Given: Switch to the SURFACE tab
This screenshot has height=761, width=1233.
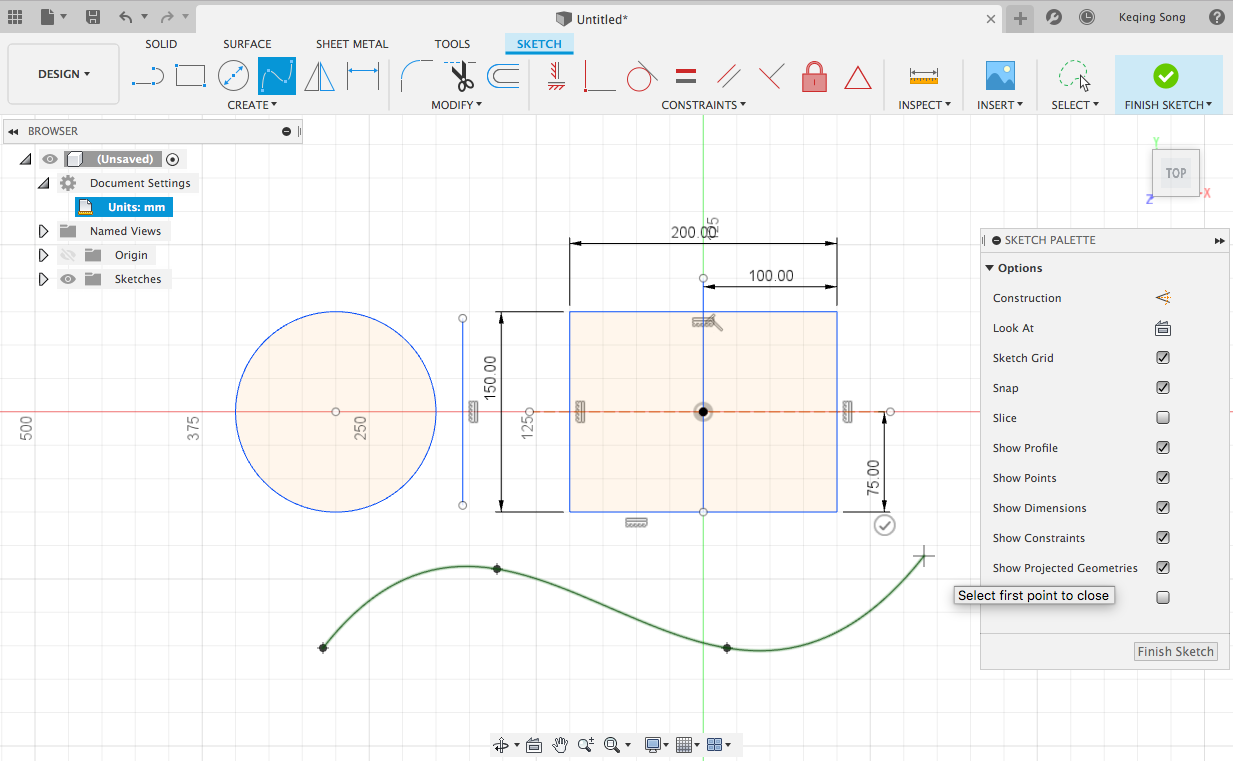Looking at the screenshot, I should (x=247, y=44).
